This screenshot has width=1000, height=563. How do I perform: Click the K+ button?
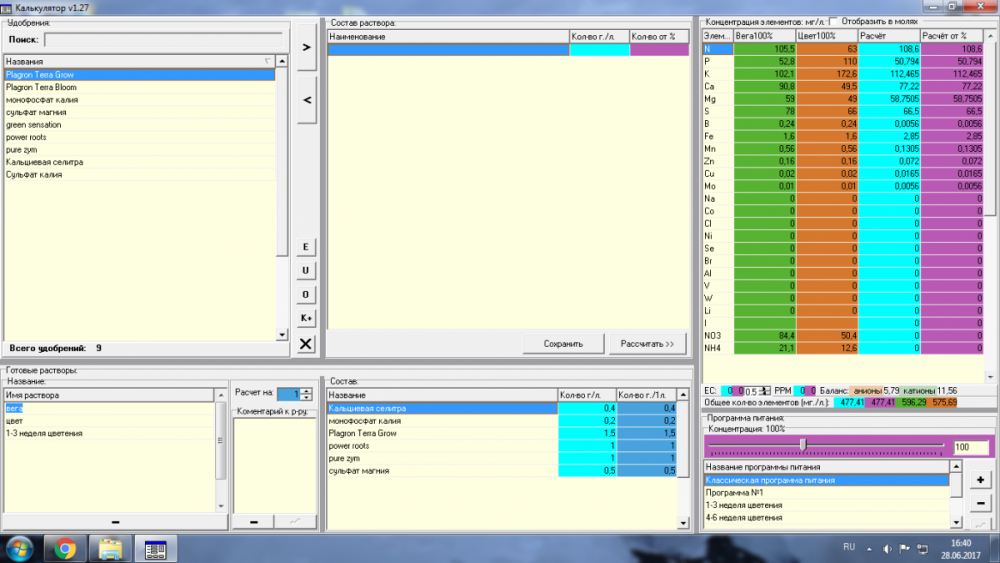(305, 318)
